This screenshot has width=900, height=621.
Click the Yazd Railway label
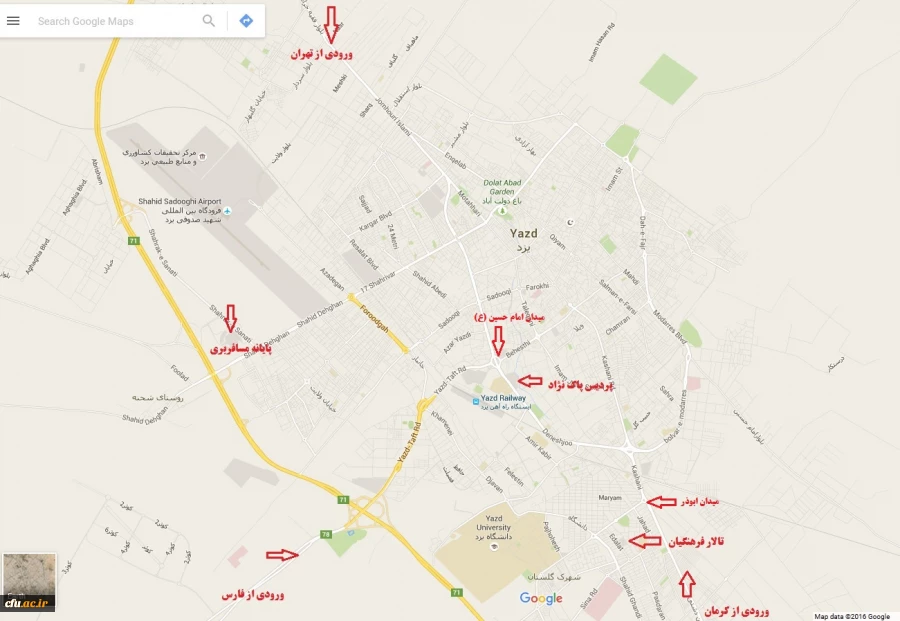(x=503, y=398)
